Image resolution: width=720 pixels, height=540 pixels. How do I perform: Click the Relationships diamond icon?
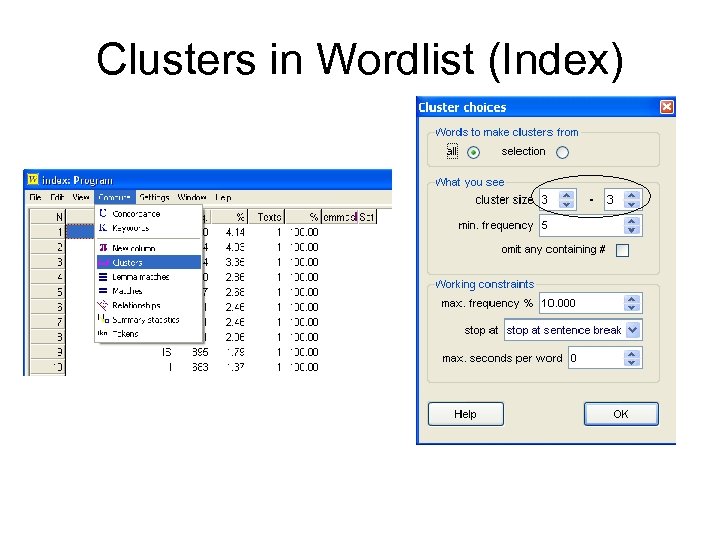point(102,305)
